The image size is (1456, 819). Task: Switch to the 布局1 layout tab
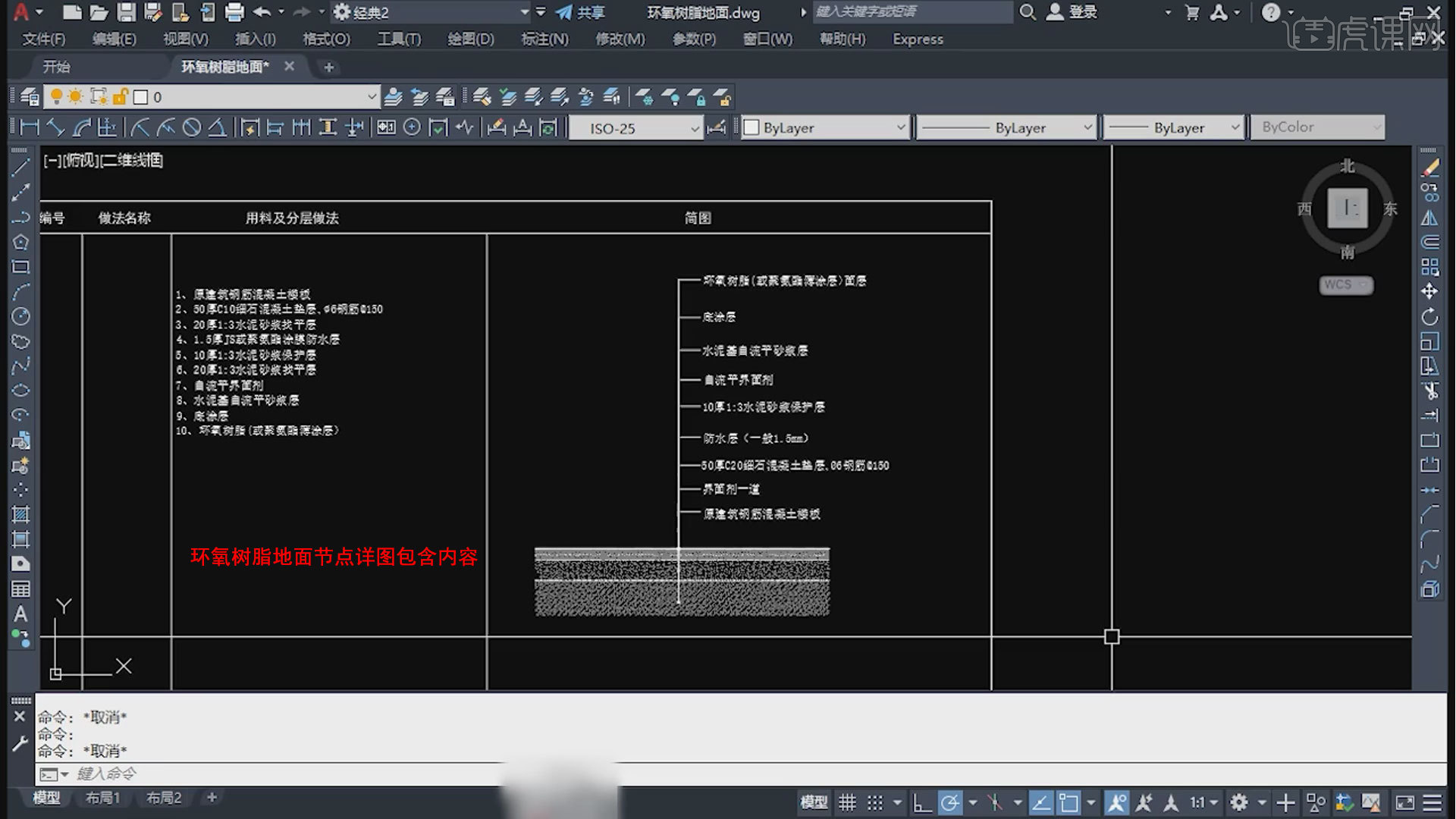(102, 798)
